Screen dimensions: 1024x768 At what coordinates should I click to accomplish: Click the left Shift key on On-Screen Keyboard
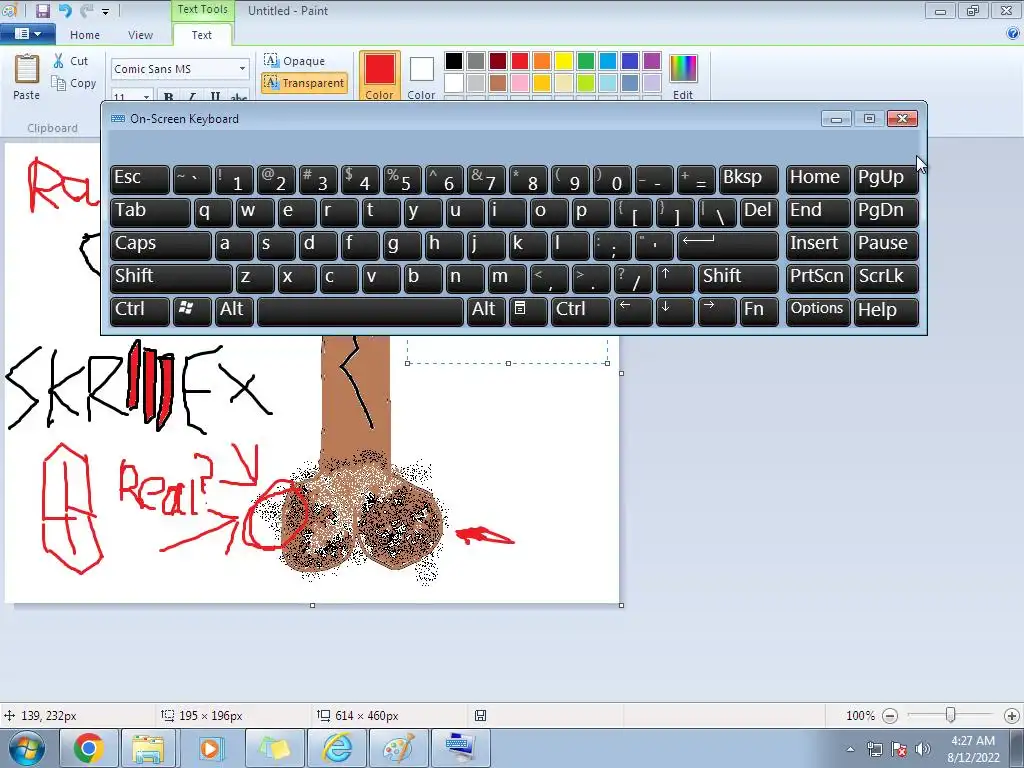click(171, 277)
